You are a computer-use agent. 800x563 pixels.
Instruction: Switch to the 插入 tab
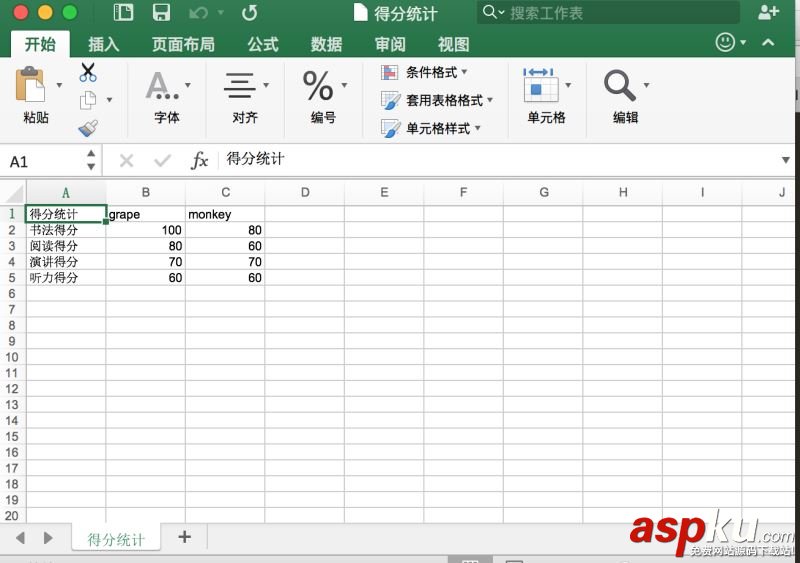pos(104,44)
